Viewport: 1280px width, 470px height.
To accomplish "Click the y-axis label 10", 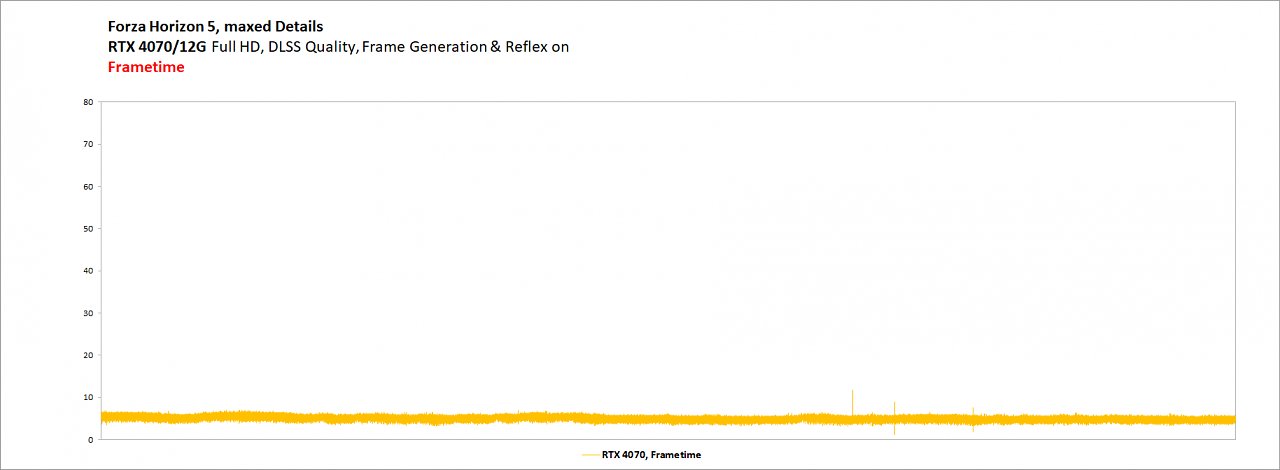I will point(89,397).
